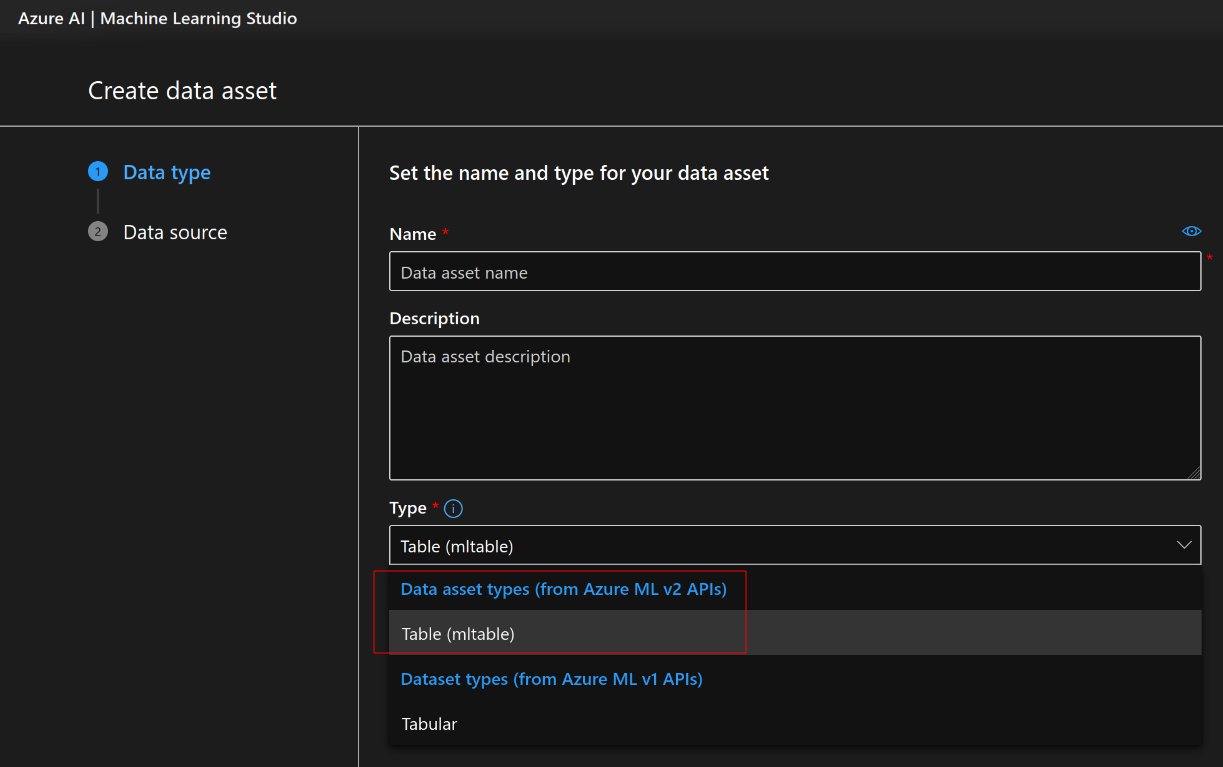Click the Azure AI Machine Learning Studio title

click(x=157, y=18)
